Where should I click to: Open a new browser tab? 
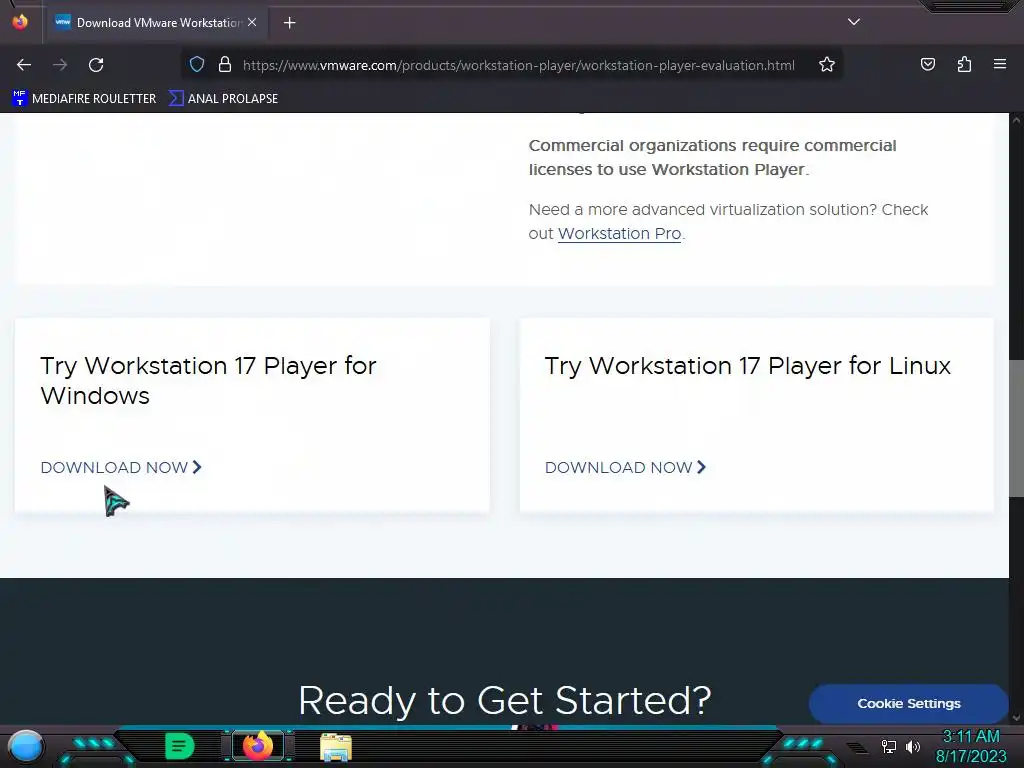pos(289,23)
